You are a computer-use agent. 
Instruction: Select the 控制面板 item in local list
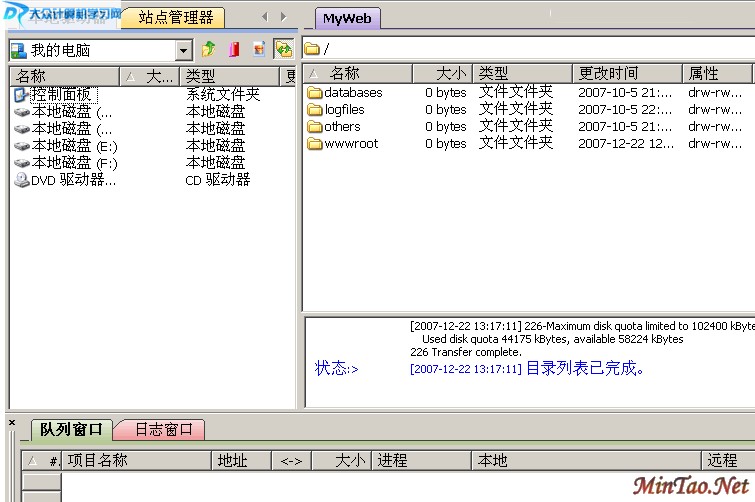coord(61,94)
